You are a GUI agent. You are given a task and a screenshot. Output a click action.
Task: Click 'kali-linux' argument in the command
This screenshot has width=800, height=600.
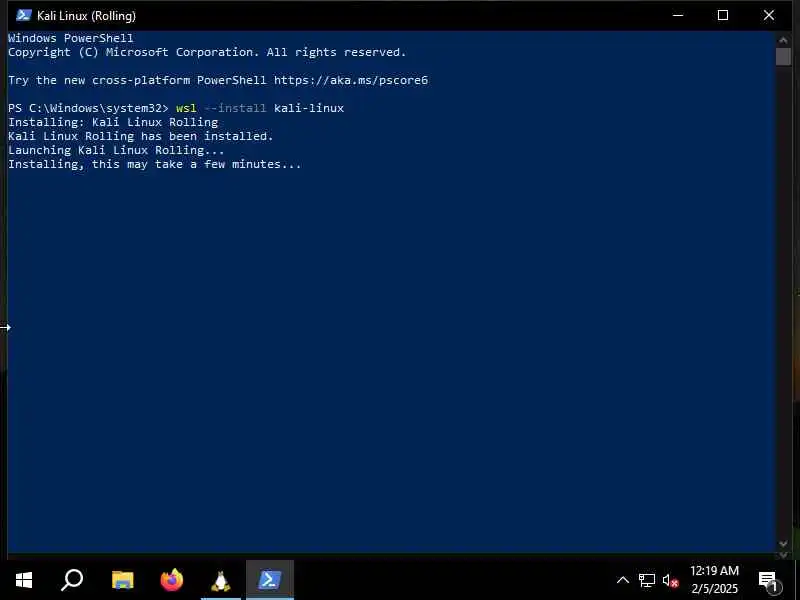[309, 108]
